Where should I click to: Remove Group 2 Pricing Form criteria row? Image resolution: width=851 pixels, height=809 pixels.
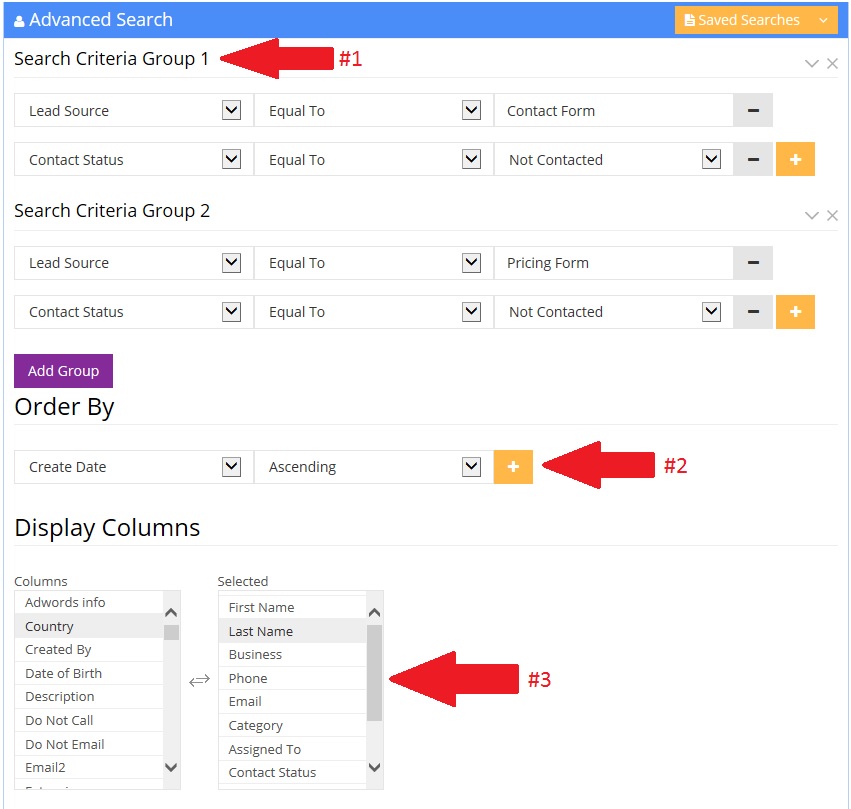coord(753,263)
